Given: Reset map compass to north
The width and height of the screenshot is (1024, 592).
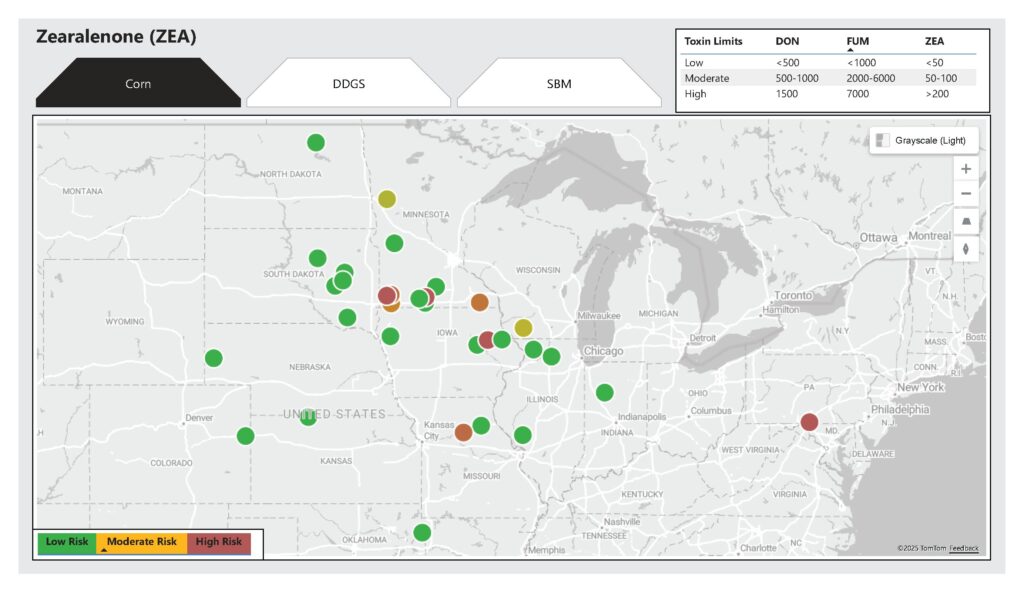Looking at the screenshot, I should 965,248.
